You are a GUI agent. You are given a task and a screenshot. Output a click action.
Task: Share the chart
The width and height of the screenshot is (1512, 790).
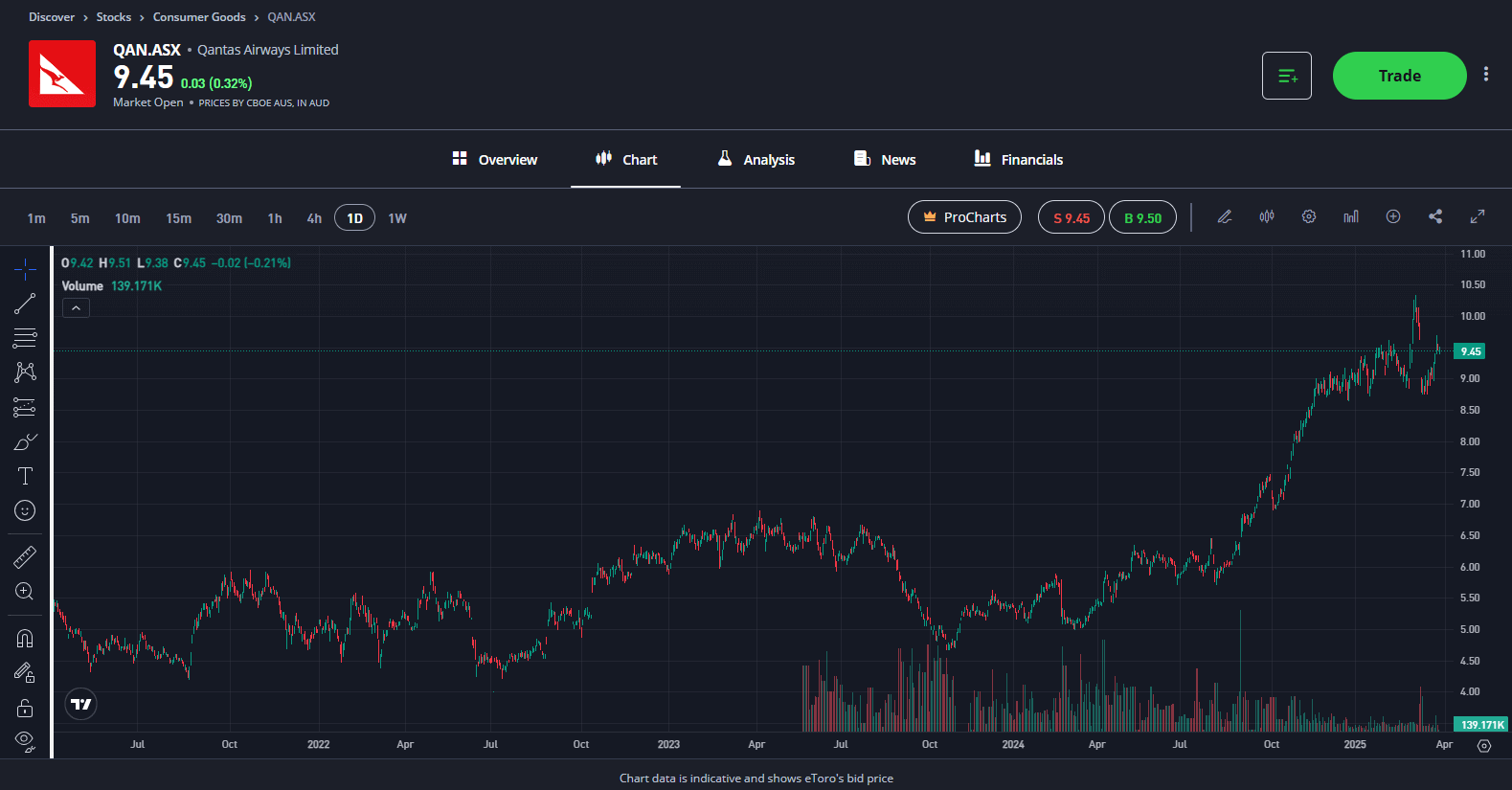(x=1435, y=217)
